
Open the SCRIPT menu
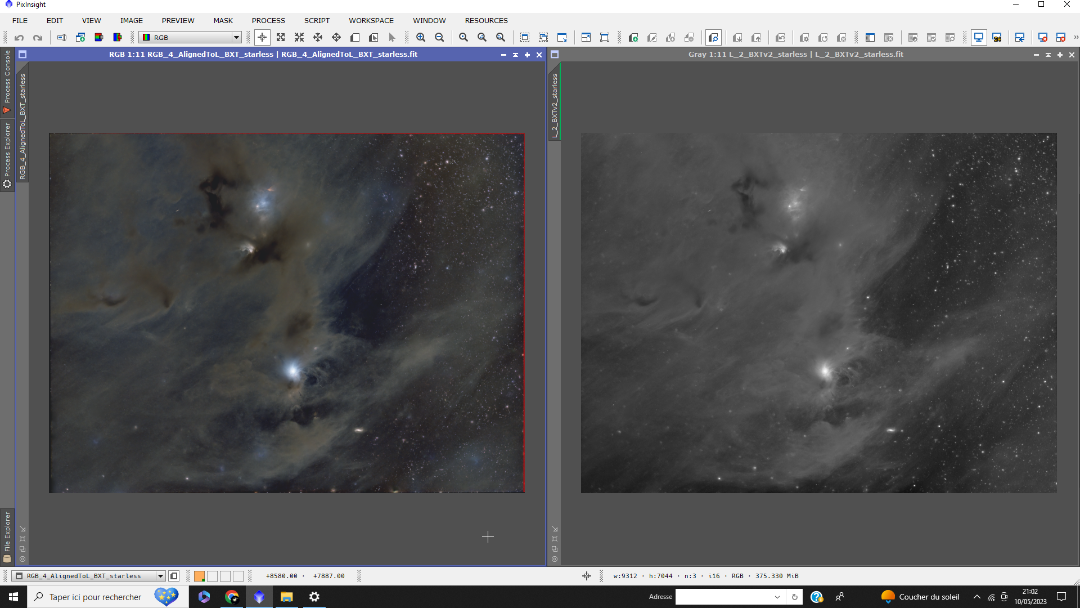(x=317, y=20)
